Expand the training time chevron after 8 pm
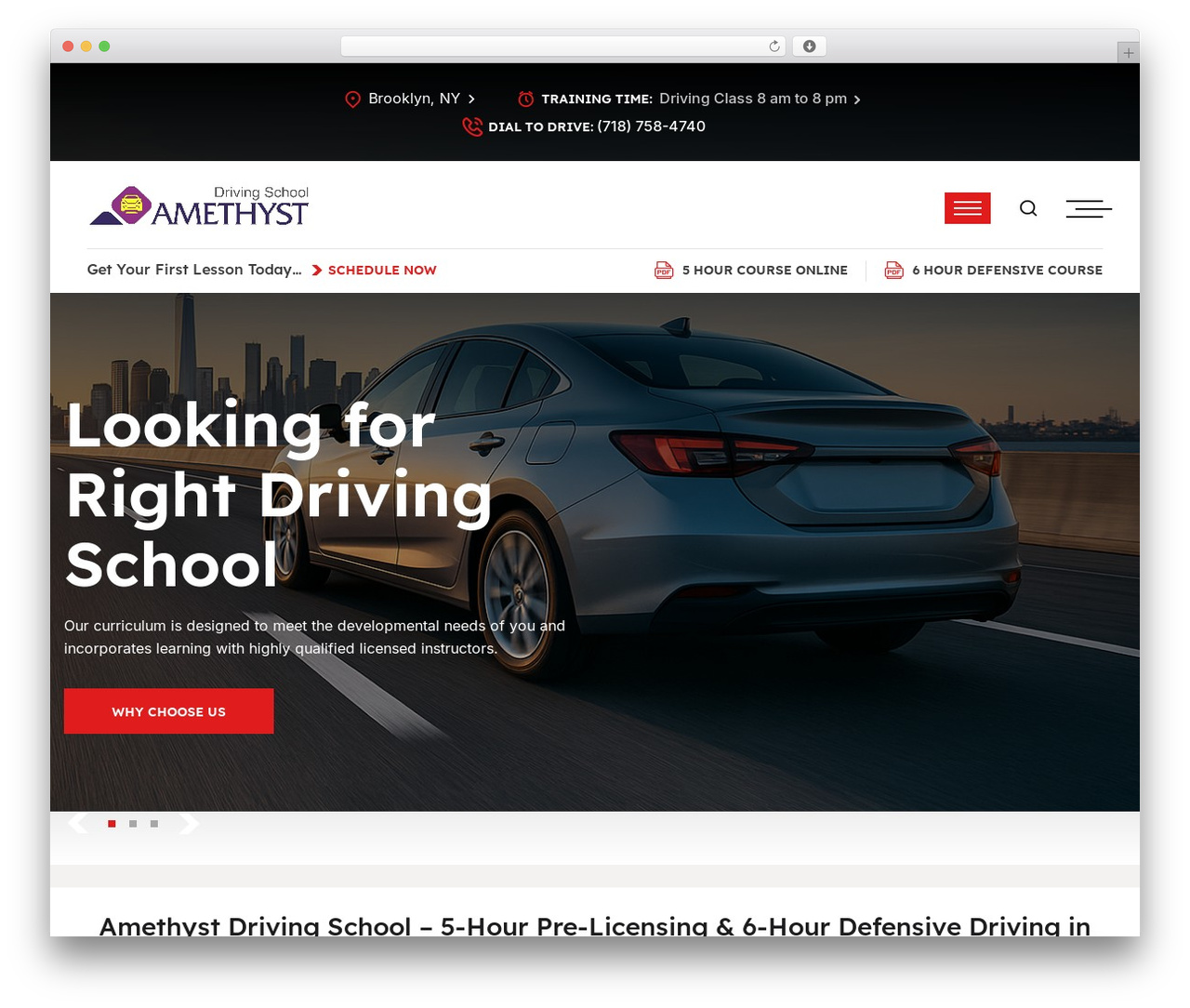 coord(857,99)
